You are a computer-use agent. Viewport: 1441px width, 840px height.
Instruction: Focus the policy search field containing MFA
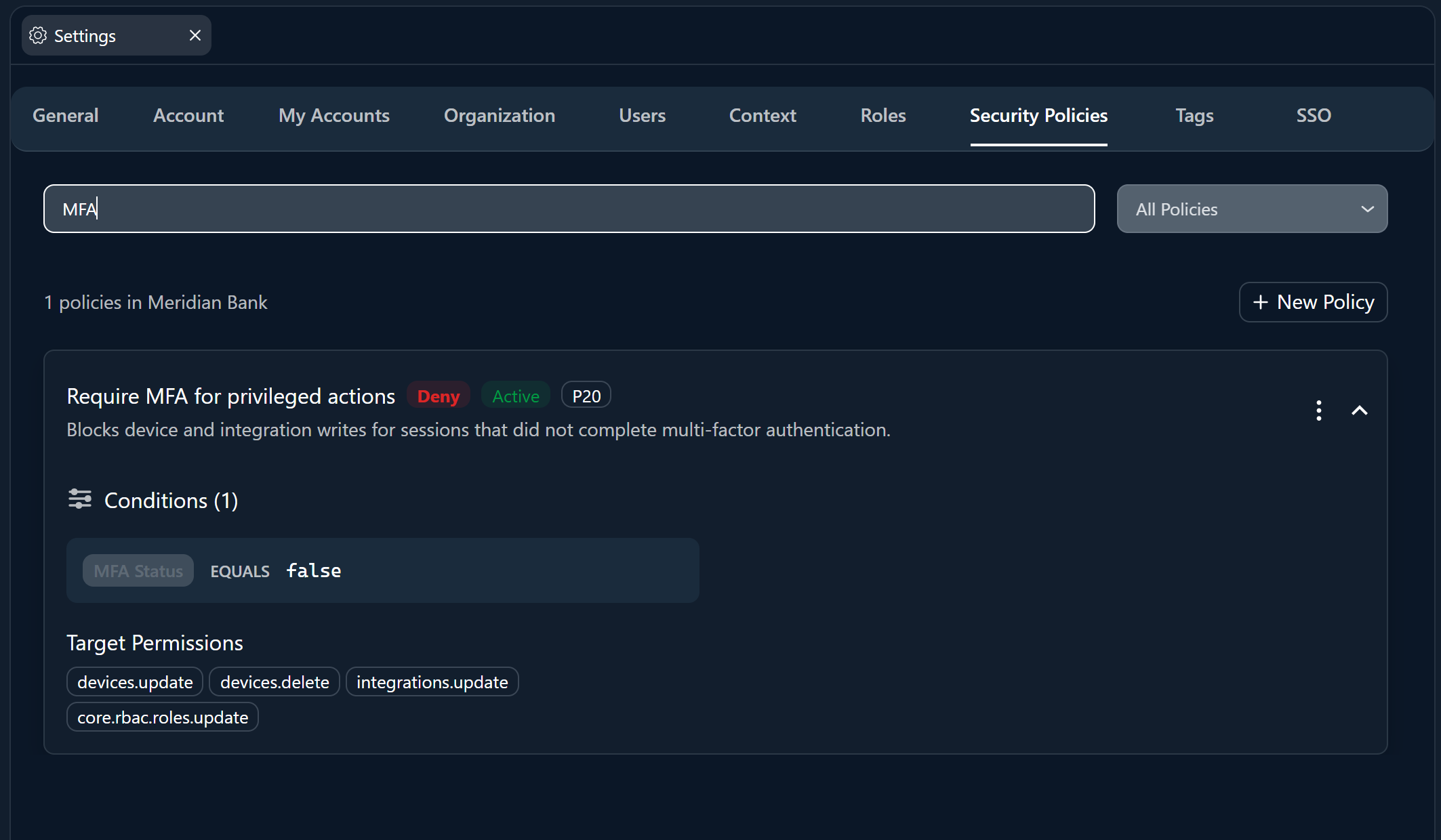(569, 209)
